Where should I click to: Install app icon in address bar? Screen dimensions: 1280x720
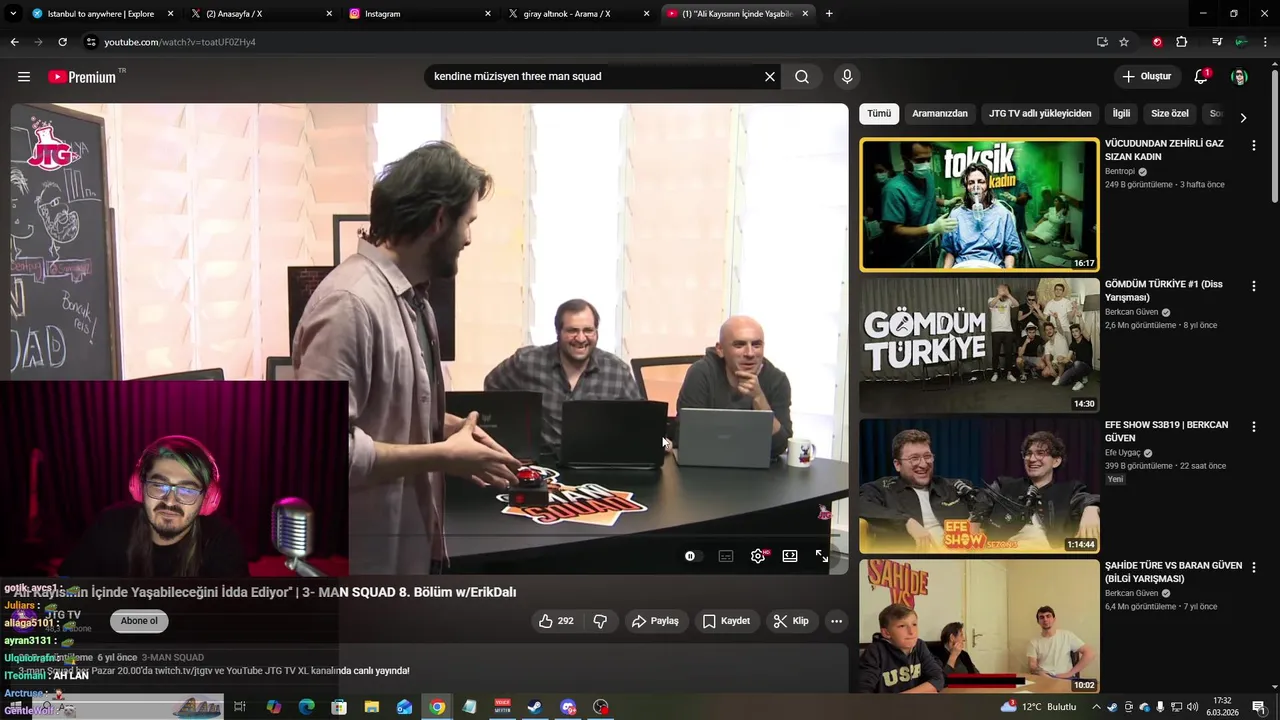pyautogui.click(x=1102, y=42)
